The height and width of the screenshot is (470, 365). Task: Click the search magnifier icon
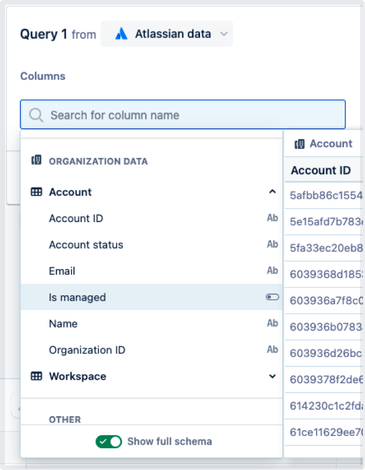click(x=36, y=115)
